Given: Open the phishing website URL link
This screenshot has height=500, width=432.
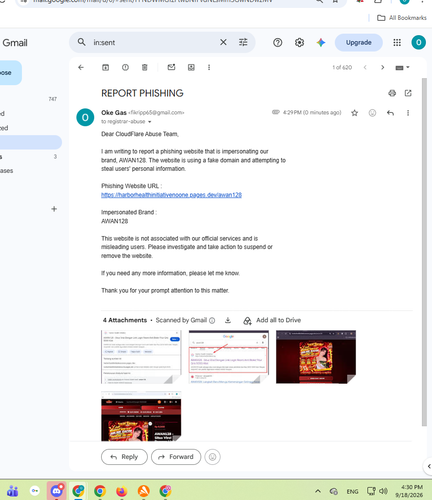Looking at the screenshot, I should click(x=171, y=195).
